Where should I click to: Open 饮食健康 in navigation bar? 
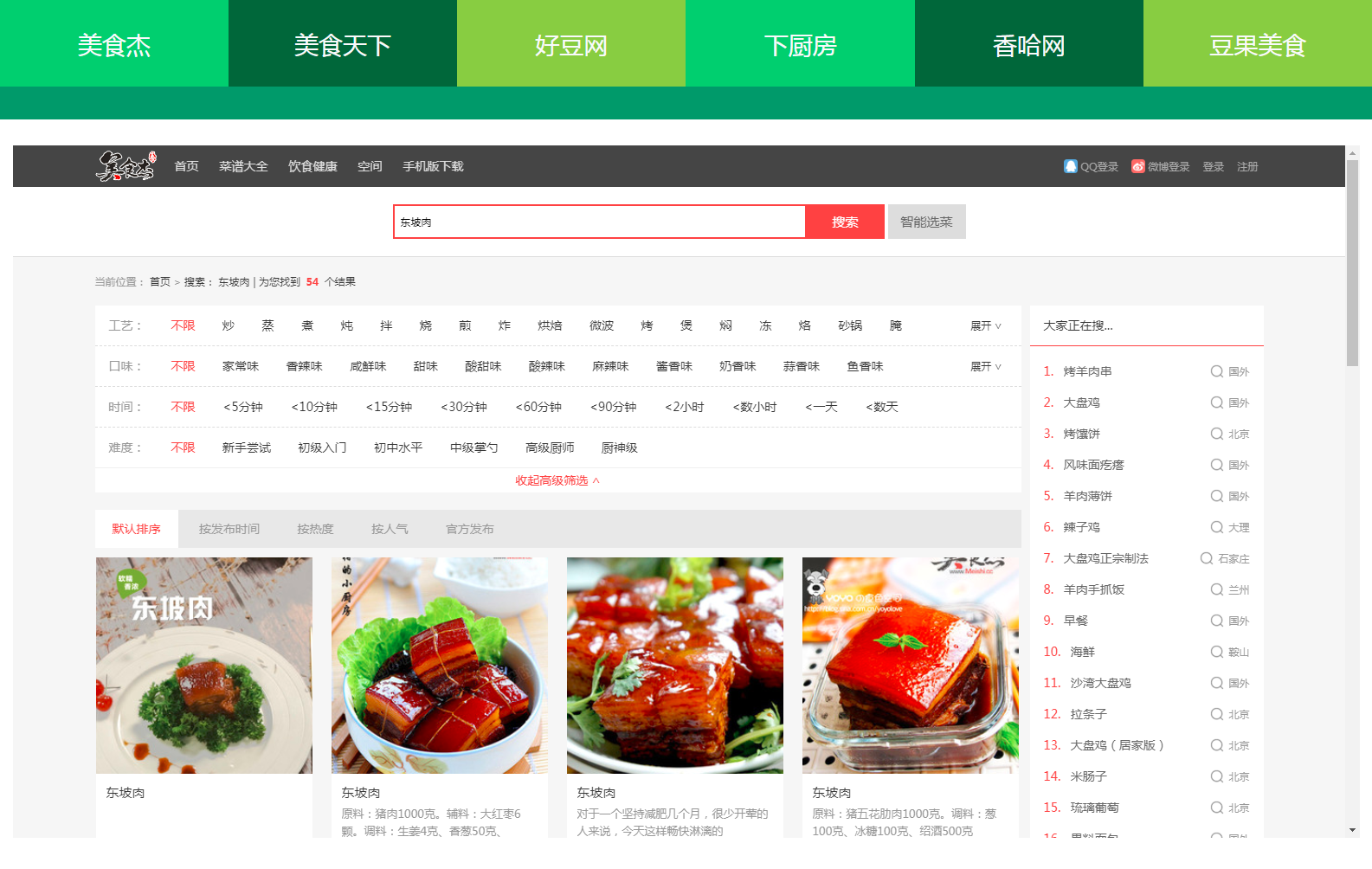tap(312, 166)
